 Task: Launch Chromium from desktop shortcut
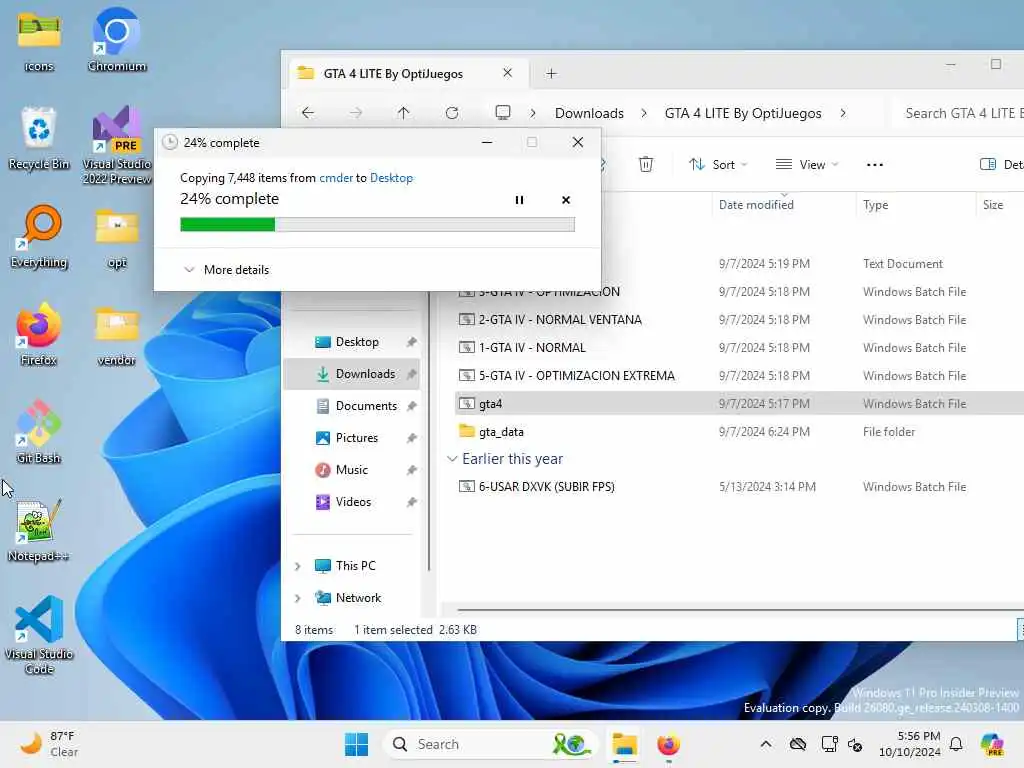117,40
